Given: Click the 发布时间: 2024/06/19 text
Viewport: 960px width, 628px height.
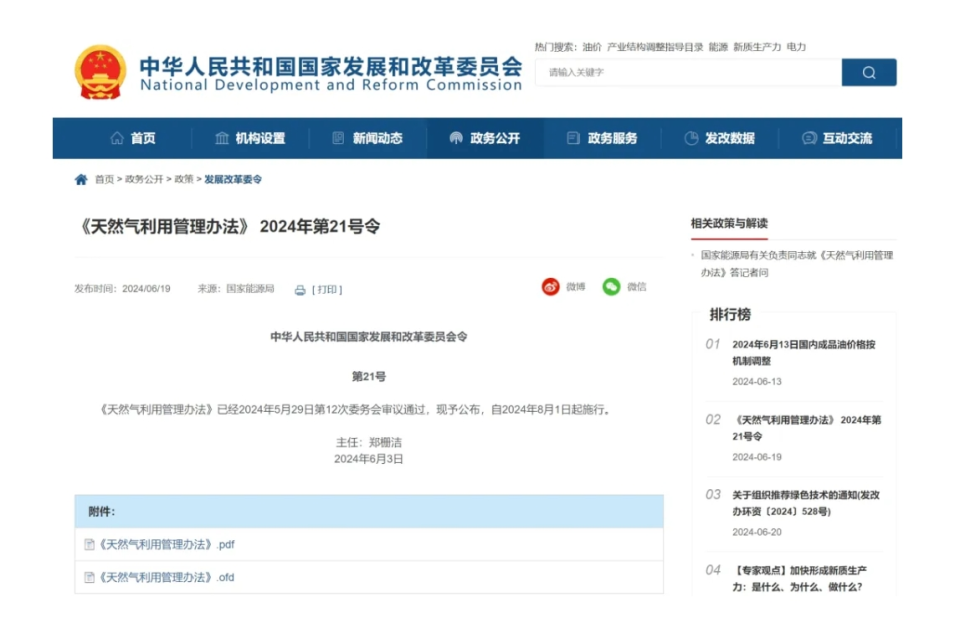Looking at the screenshot, I should pyautogui.click(x=122, y=289).
